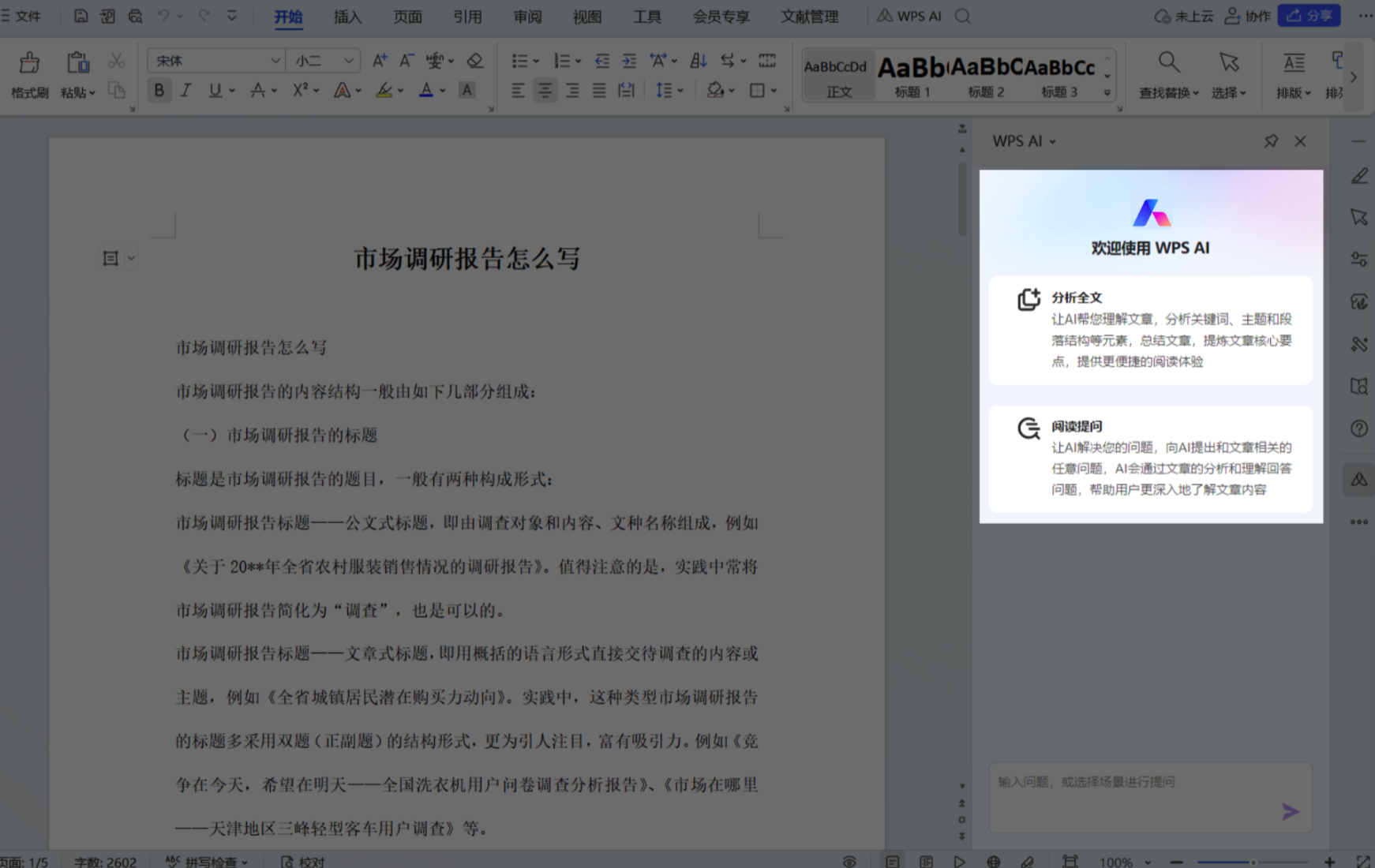This screenshot has width=1375, height=868.
Task: Toggle bold formatting
Action: tap(159, 90)
